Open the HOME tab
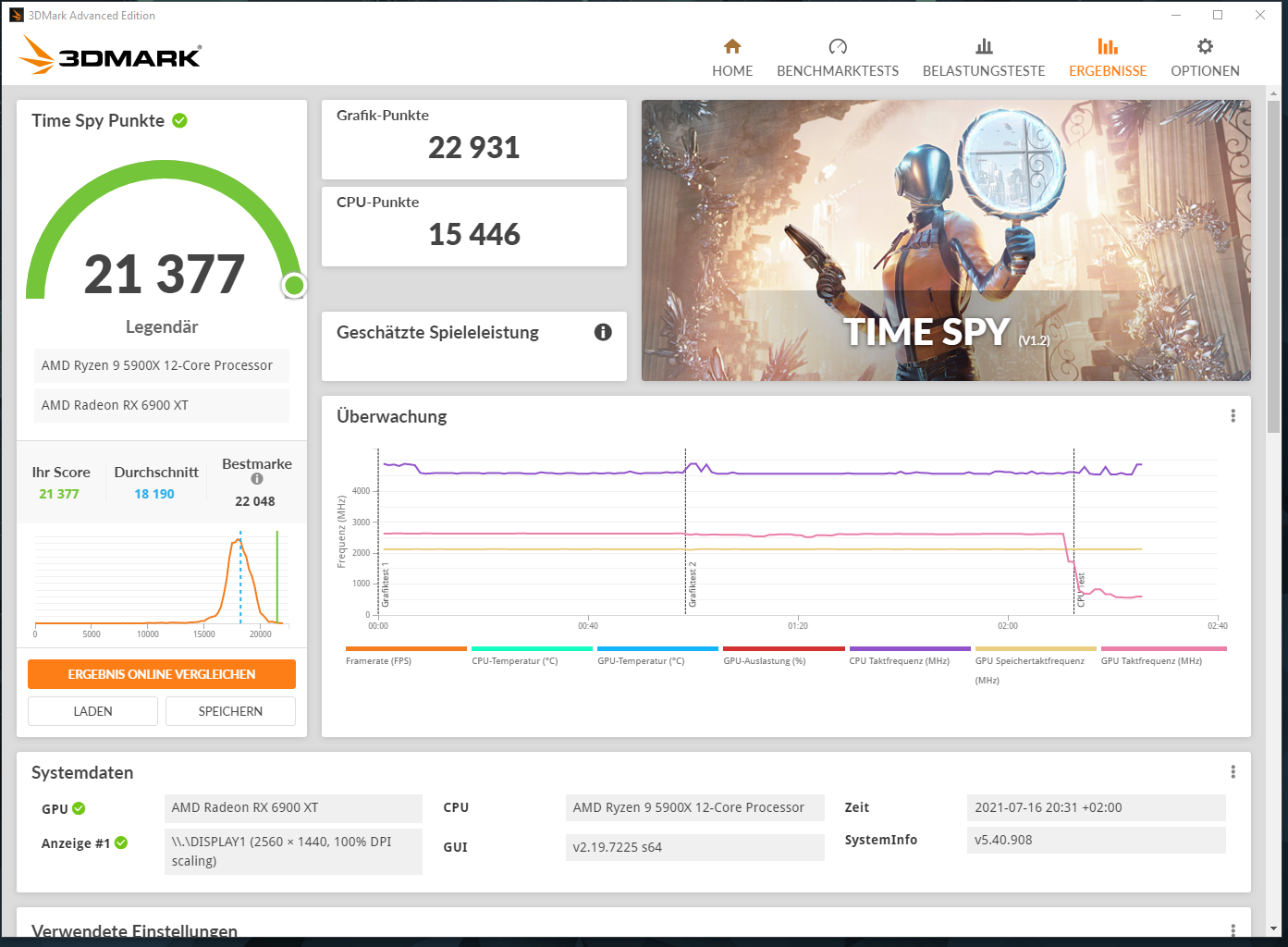The width and height of the screenshot is (1288, 947). (x=731, y=58)
